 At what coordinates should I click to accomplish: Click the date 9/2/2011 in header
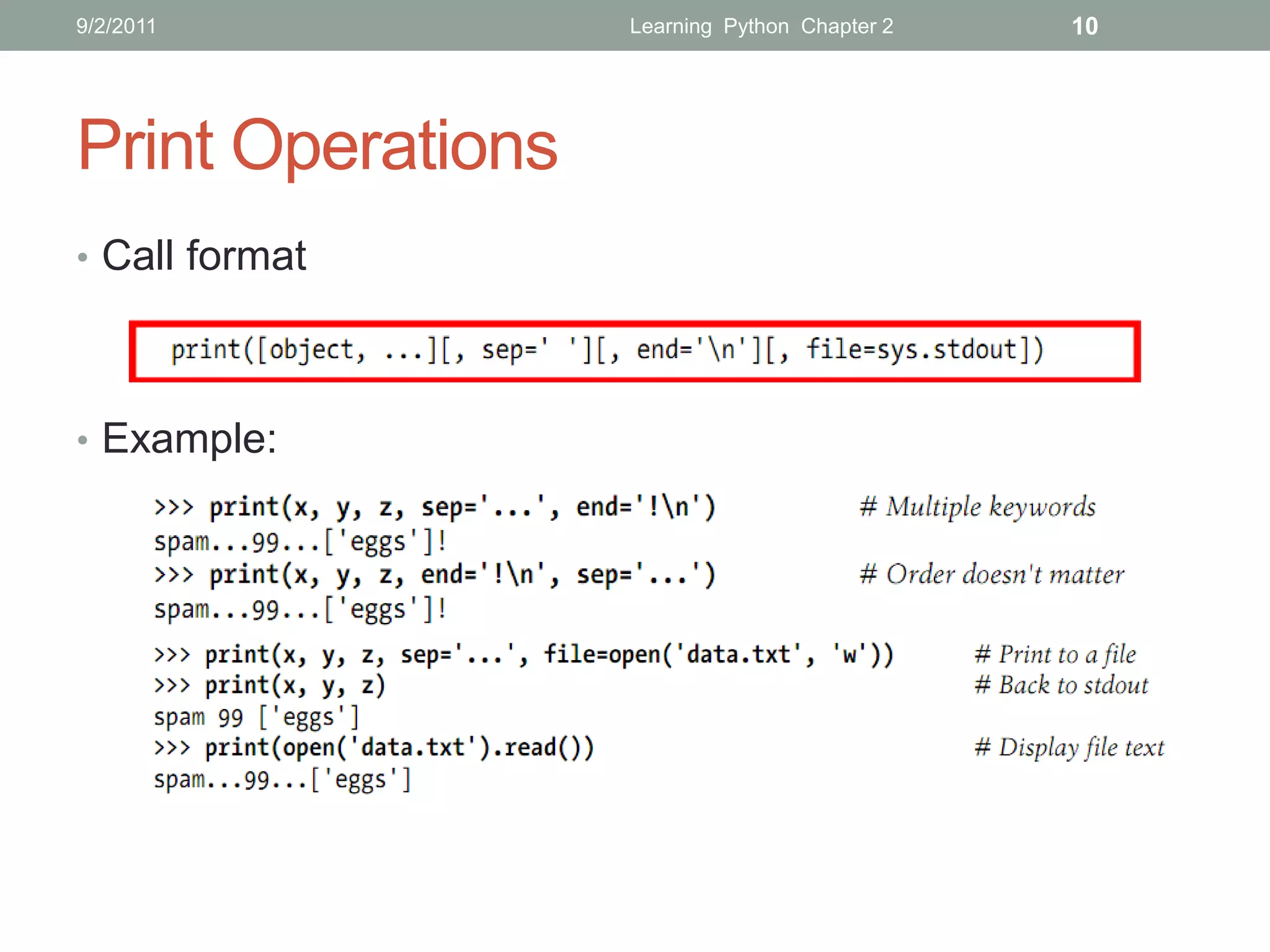pos(116,26)
